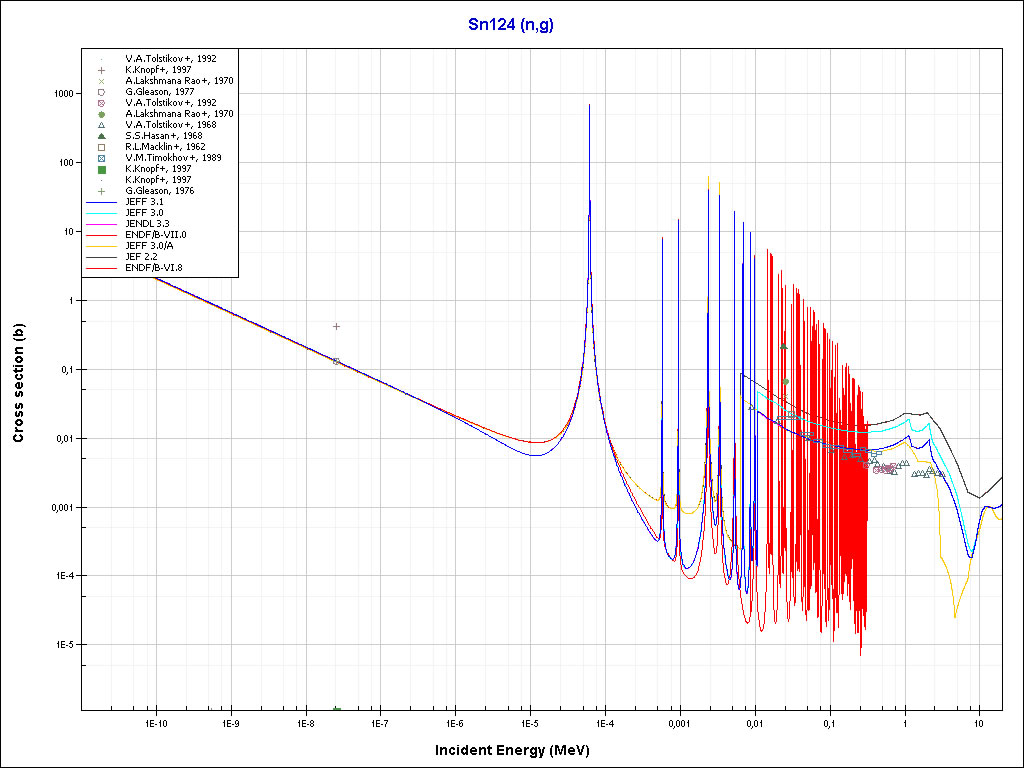Select the V.M.Timokhov+, 1989 crossed-square marker
Screen dimensions: 1024x768
coord(101,158)
